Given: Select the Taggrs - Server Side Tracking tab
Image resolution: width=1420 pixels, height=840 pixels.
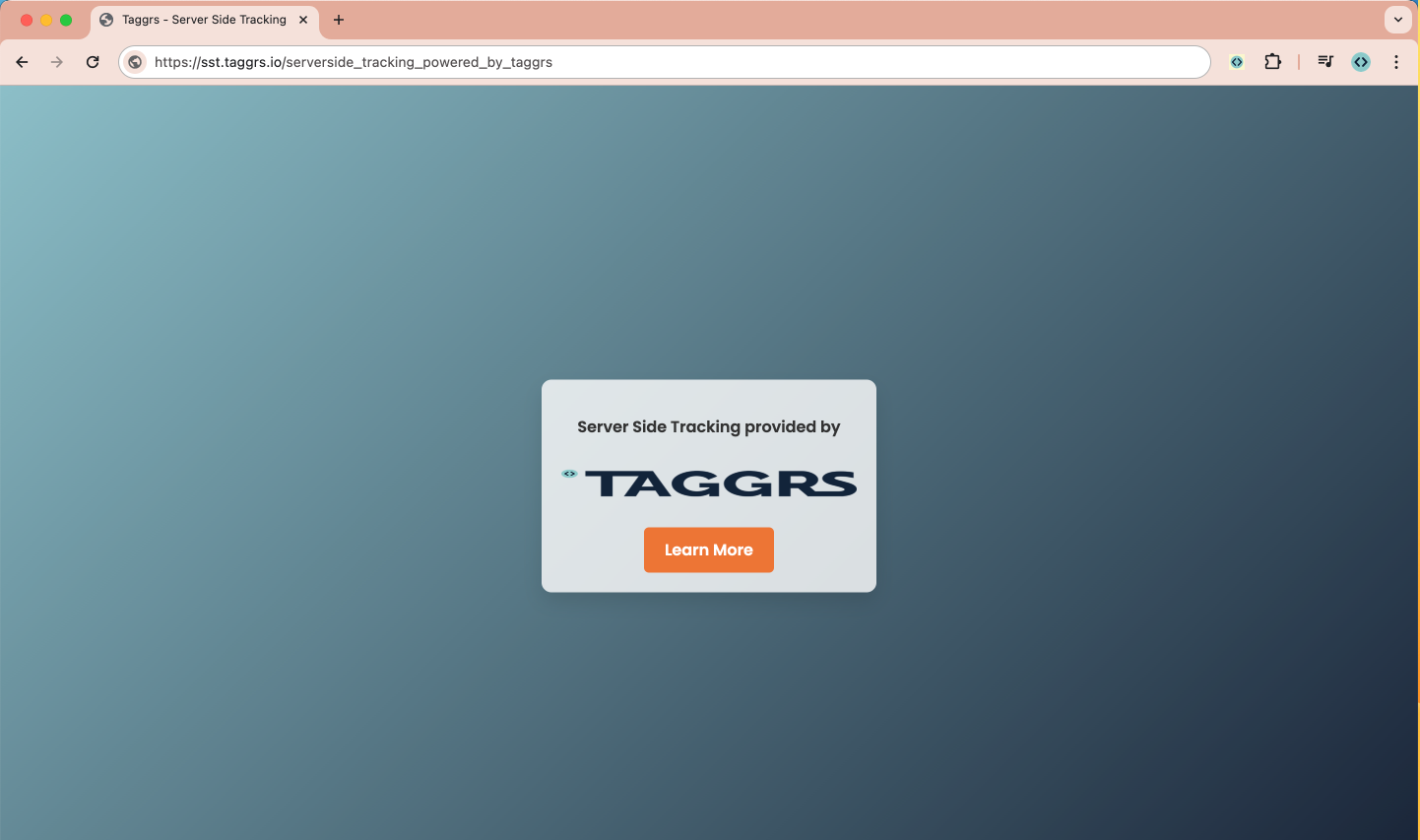Looking at the screenshot, I should [x=205, y=20].
